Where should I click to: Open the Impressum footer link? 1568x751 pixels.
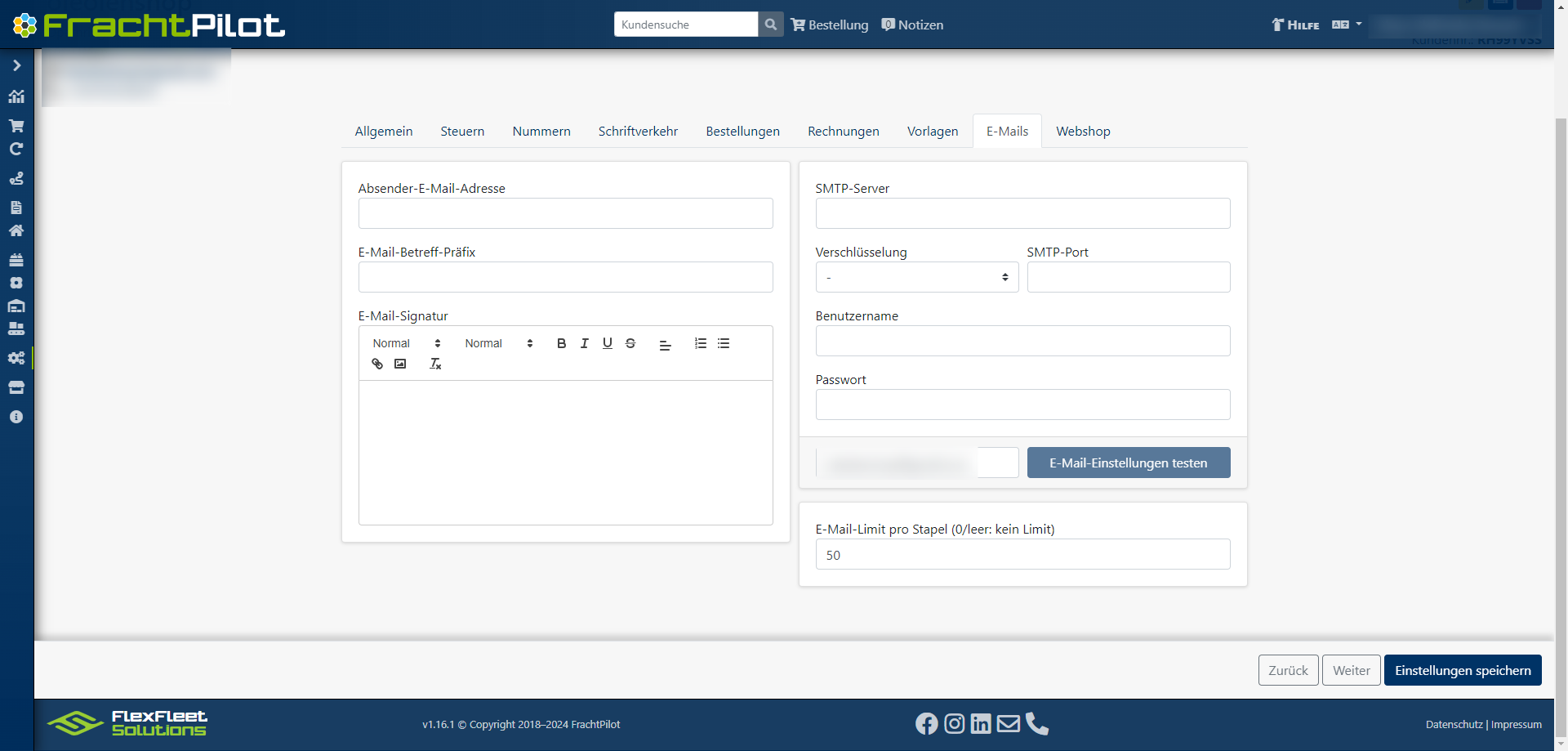pyautogui.click(x=1517, y=724)
